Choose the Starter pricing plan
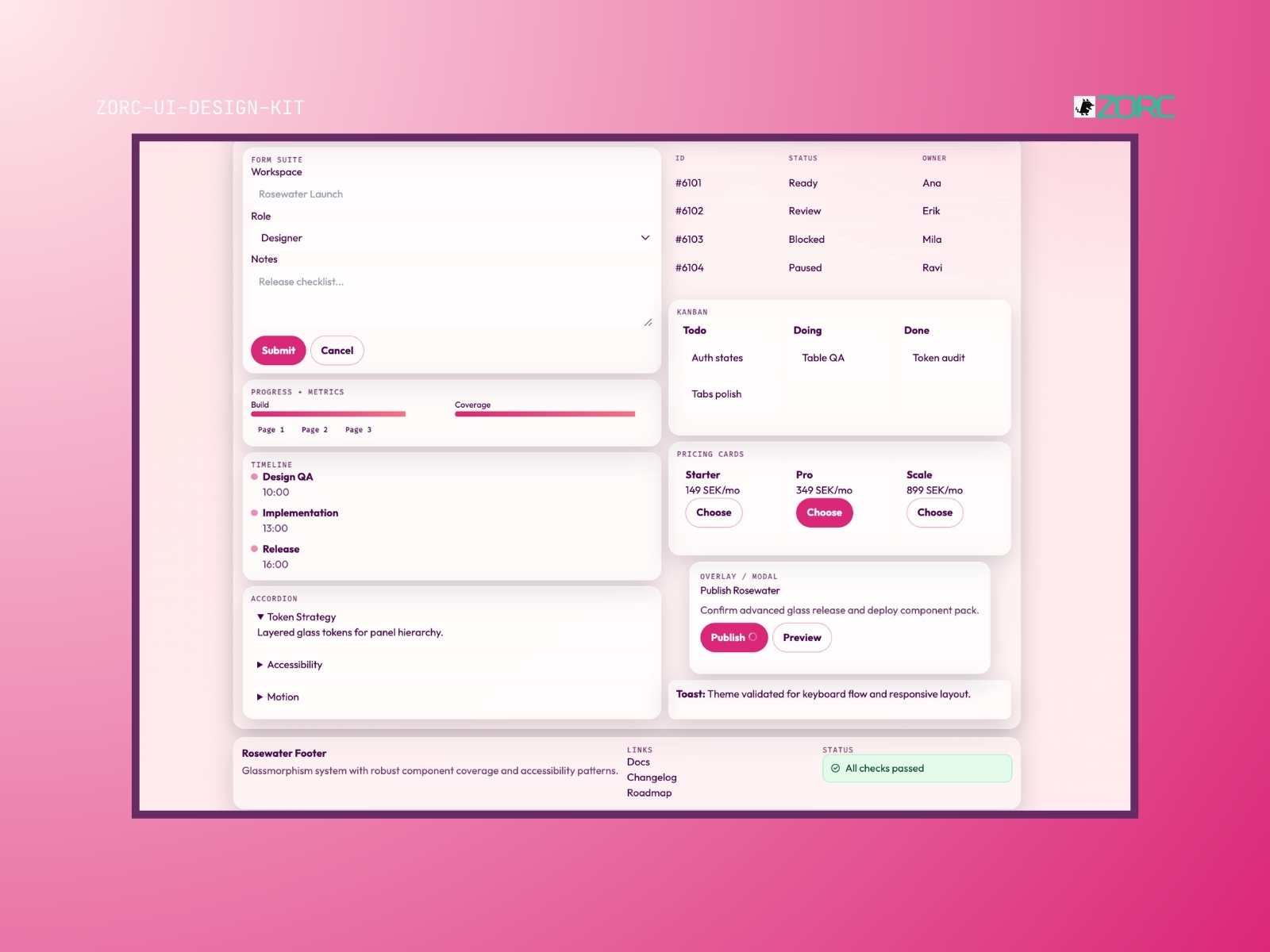The image size is (1270, 952). click(x=714, y=512)
